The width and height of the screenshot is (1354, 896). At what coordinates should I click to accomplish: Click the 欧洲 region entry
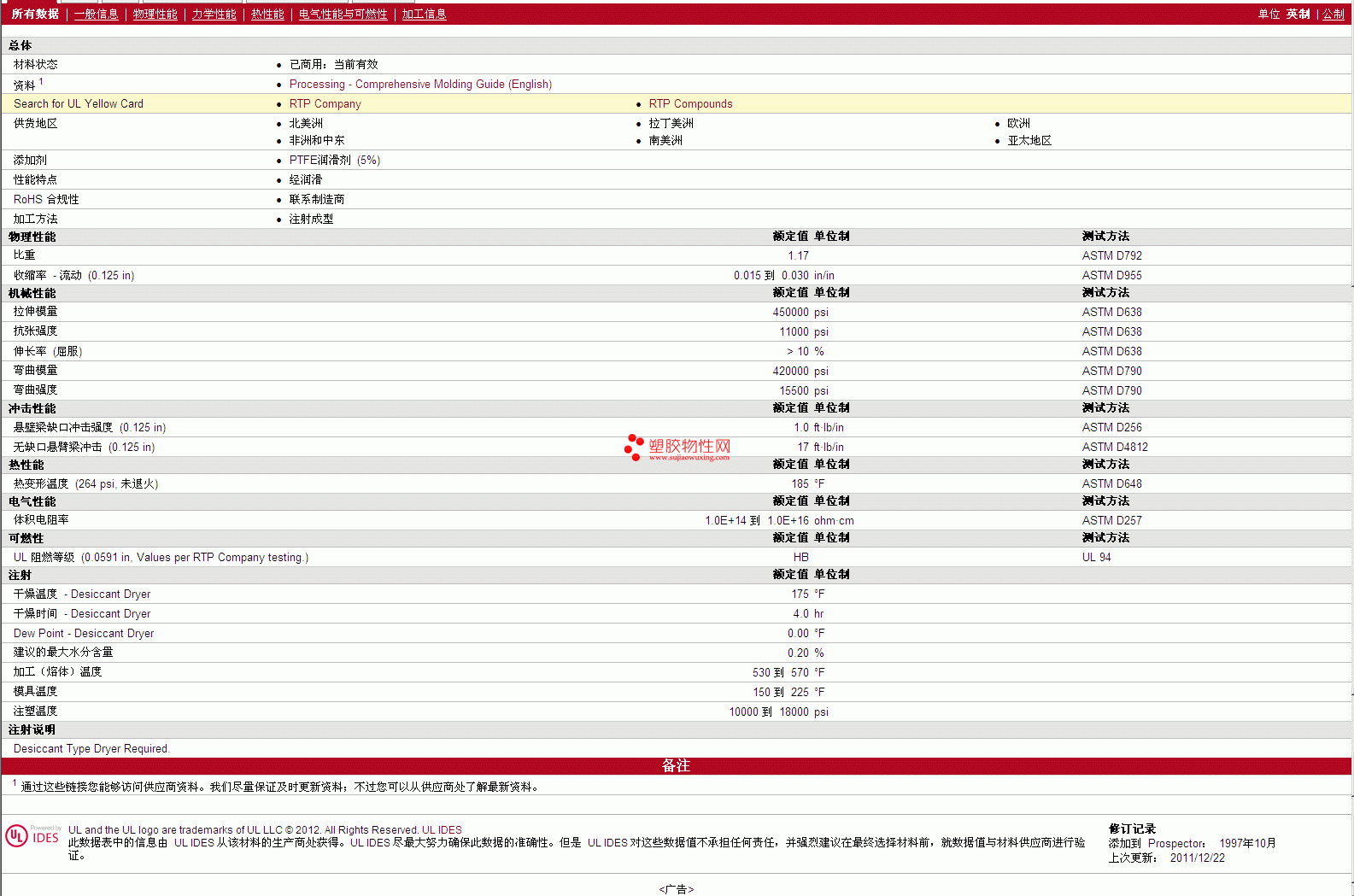point(1018,123)
